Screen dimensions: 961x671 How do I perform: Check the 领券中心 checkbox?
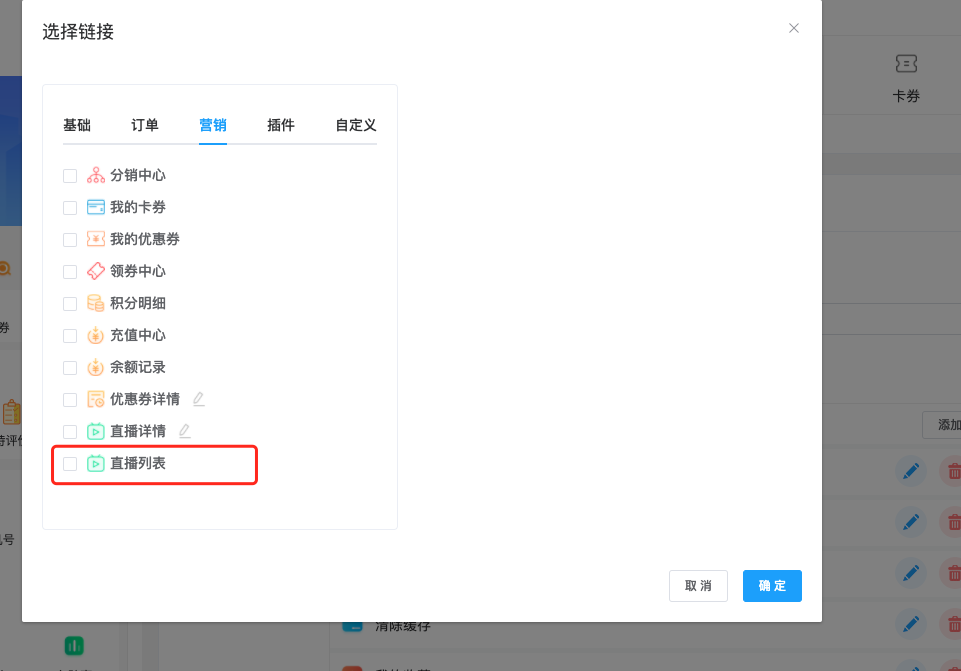point(70,271)
